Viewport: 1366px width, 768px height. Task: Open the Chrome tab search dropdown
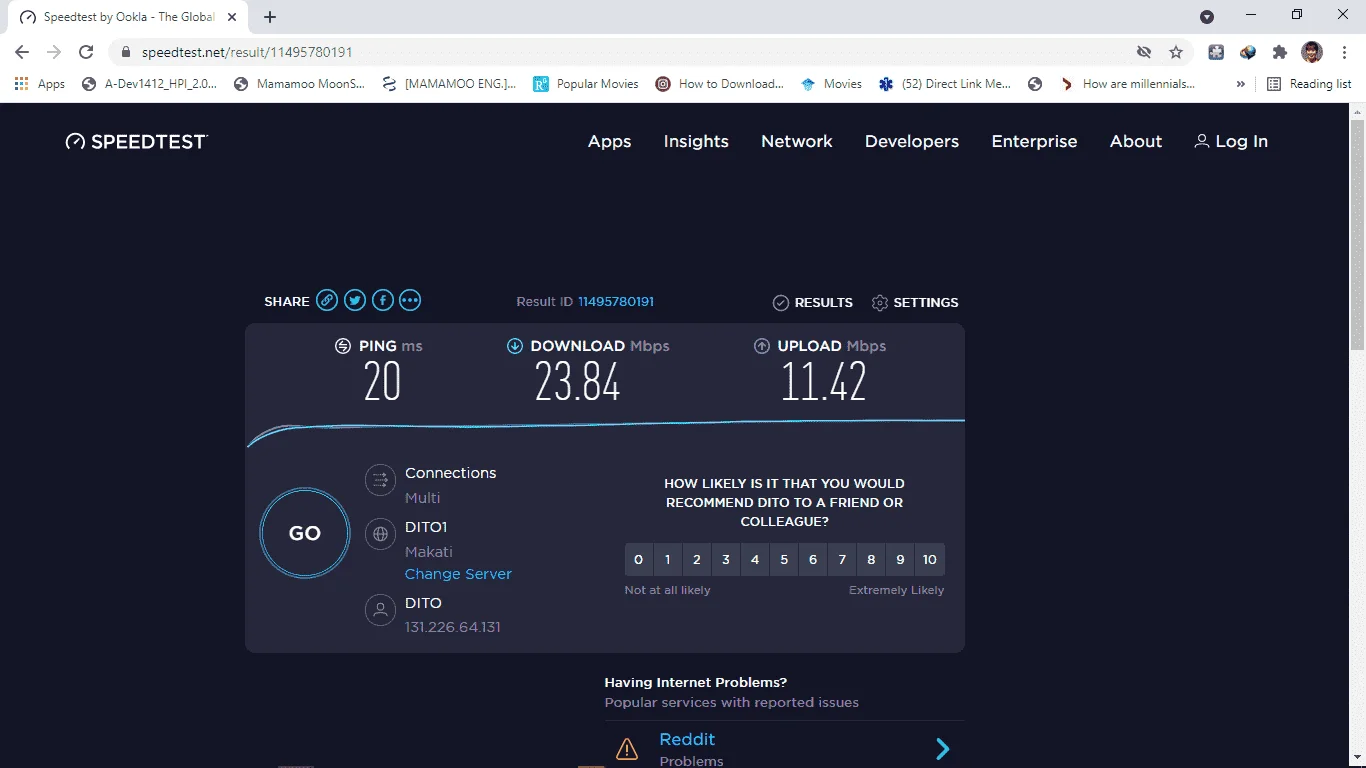tap(1207, 16)
